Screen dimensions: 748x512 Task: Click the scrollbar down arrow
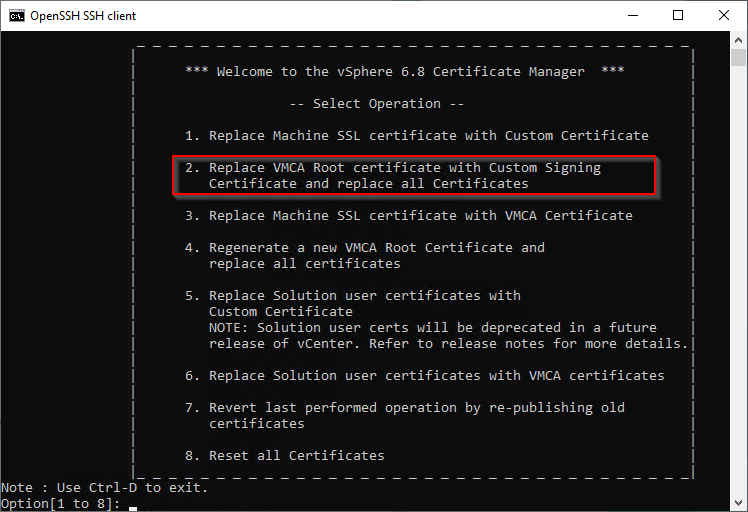click(738, 503)
